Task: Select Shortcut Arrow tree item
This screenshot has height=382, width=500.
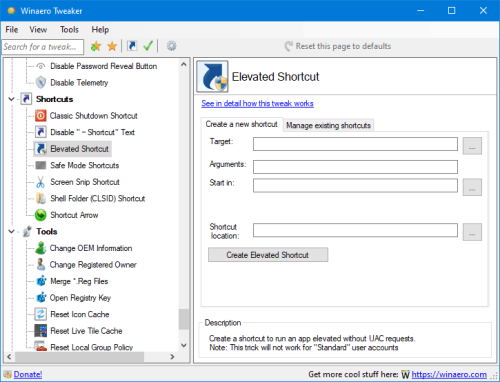Action: [74, 215]
